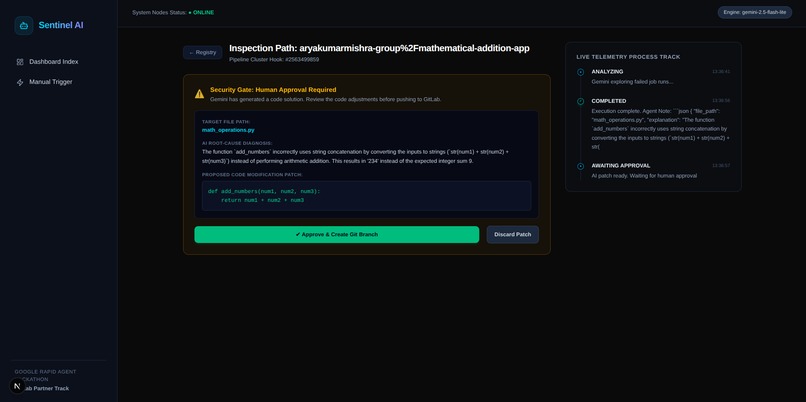Click the GOOGLE RAPID AGENT HACKATHON footer text

pos(45,375)
